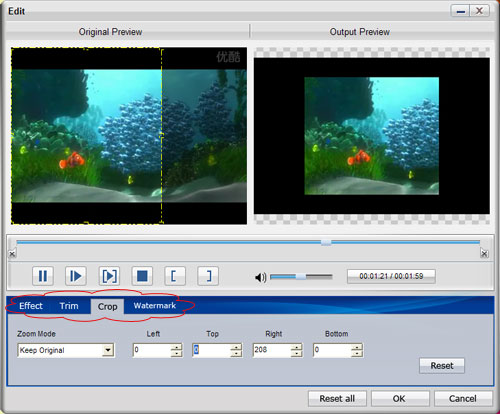Click the Reset button

point(442,366)
